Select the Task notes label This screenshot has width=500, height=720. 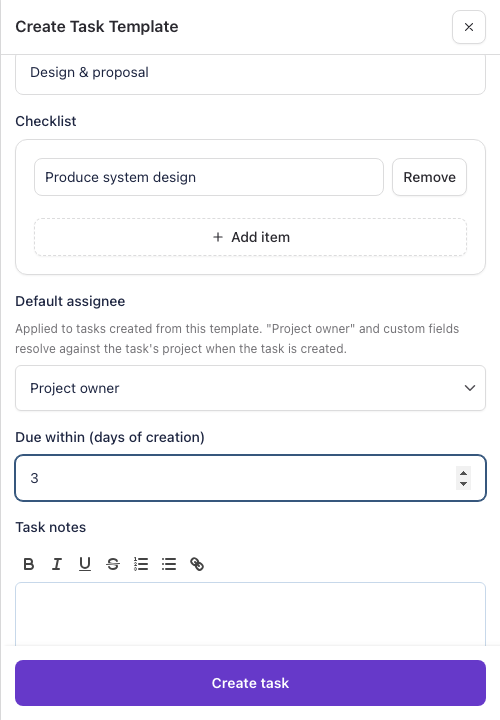point(51,527)
